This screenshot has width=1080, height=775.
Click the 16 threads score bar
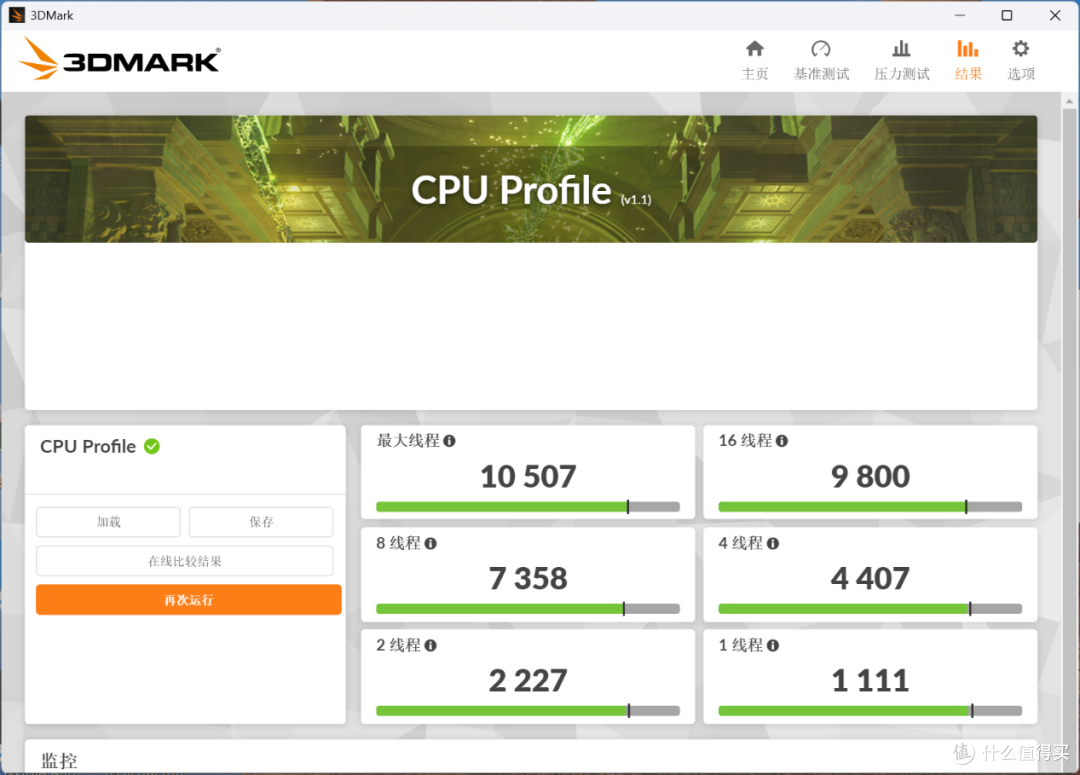click(x=870, y=507)
